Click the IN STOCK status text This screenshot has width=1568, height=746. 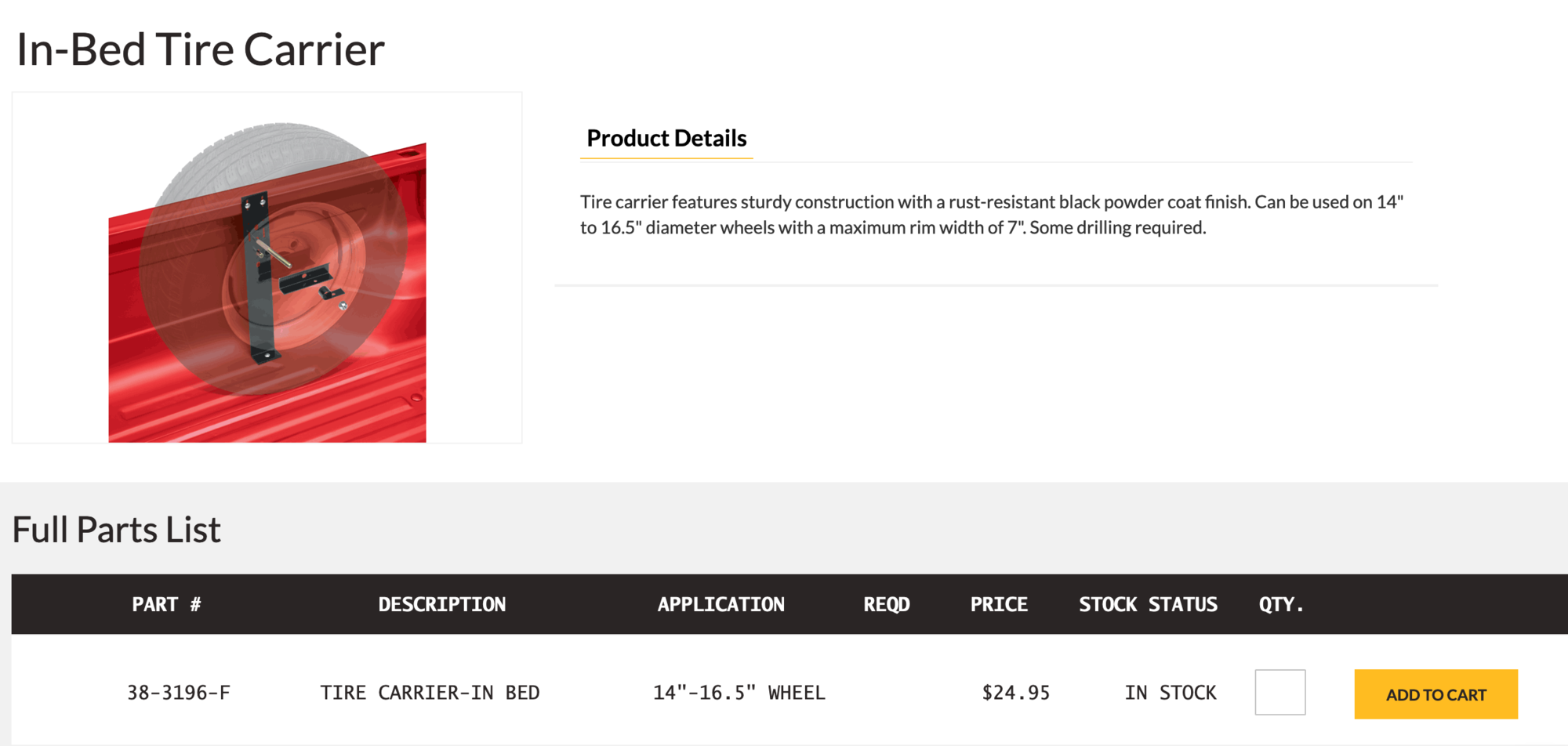[x=1170, y=693]
